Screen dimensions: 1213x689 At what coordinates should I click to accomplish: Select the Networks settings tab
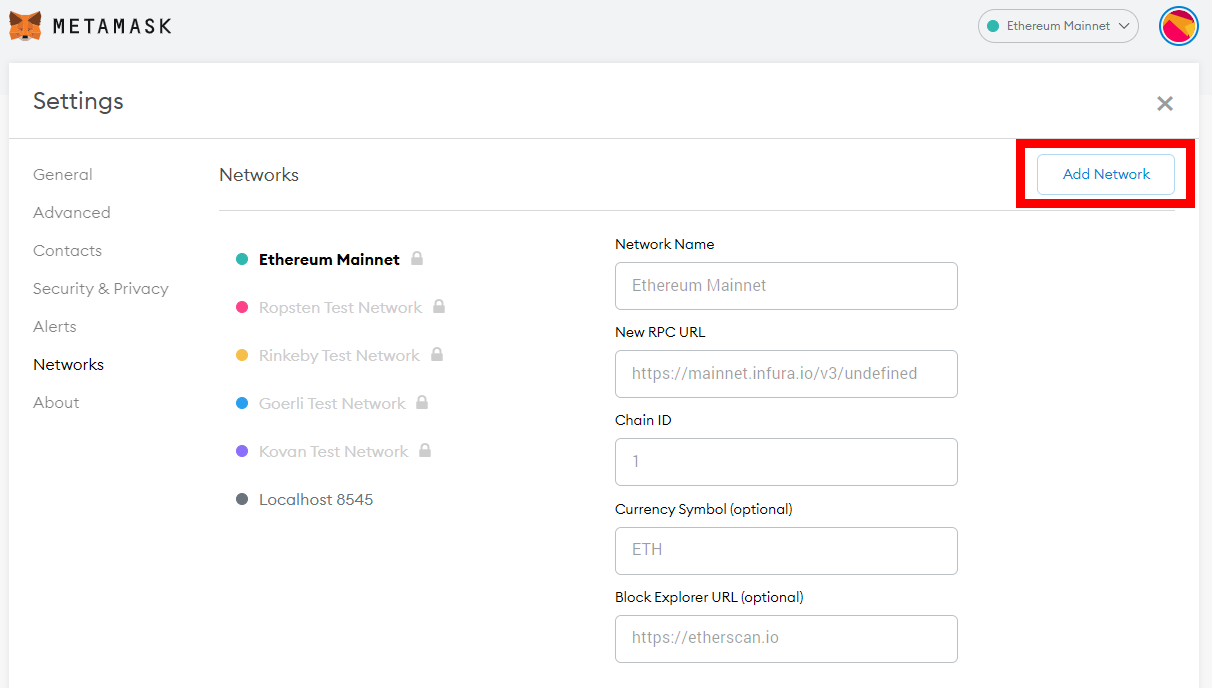click(x=68, y=364)
